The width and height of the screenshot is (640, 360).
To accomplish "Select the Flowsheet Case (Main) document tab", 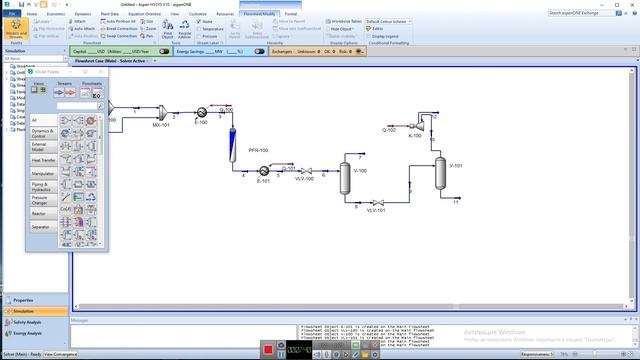I will click(x=110, y=61).
